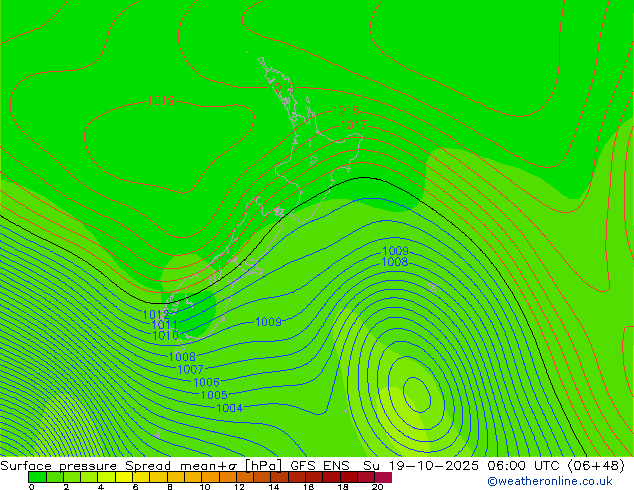Viewport: 634px width, 490px height.
Task: Click the 1009 label next to South Island's east coast
Action: click(268, 322)
